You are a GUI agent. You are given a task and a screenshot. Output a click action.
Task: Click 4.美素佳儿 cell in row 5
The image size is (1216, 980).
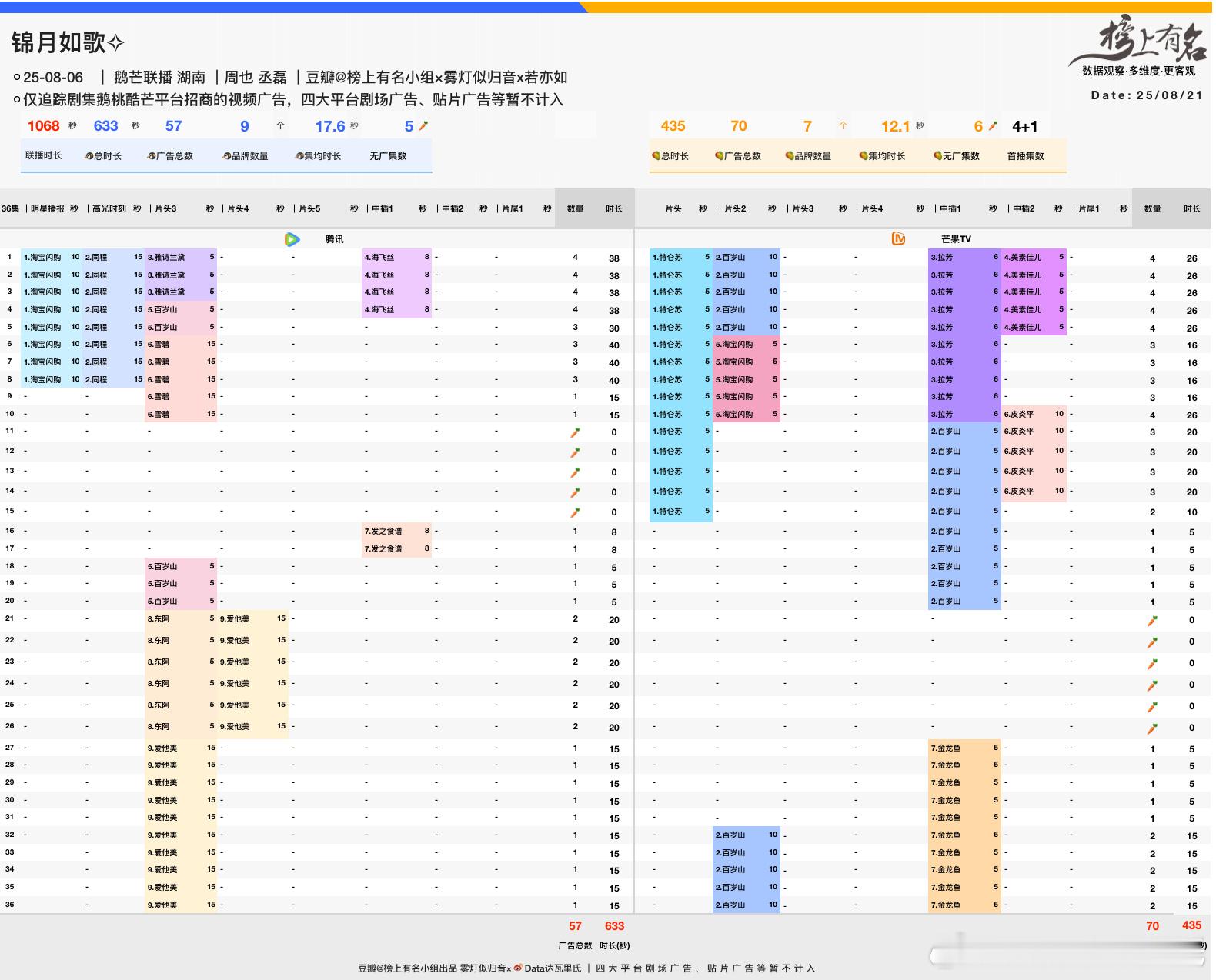(x=1034, y=327)
